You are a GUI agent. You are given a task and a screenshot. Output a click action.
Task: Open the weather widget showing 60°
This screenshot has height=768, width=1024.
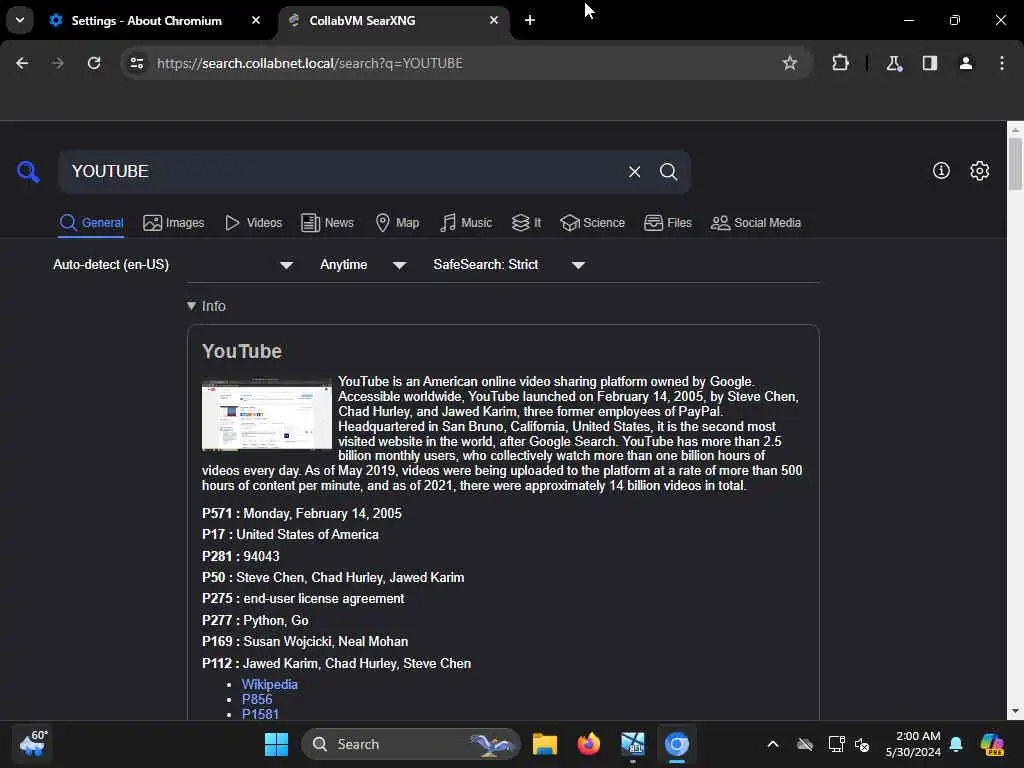pos(33,744)
